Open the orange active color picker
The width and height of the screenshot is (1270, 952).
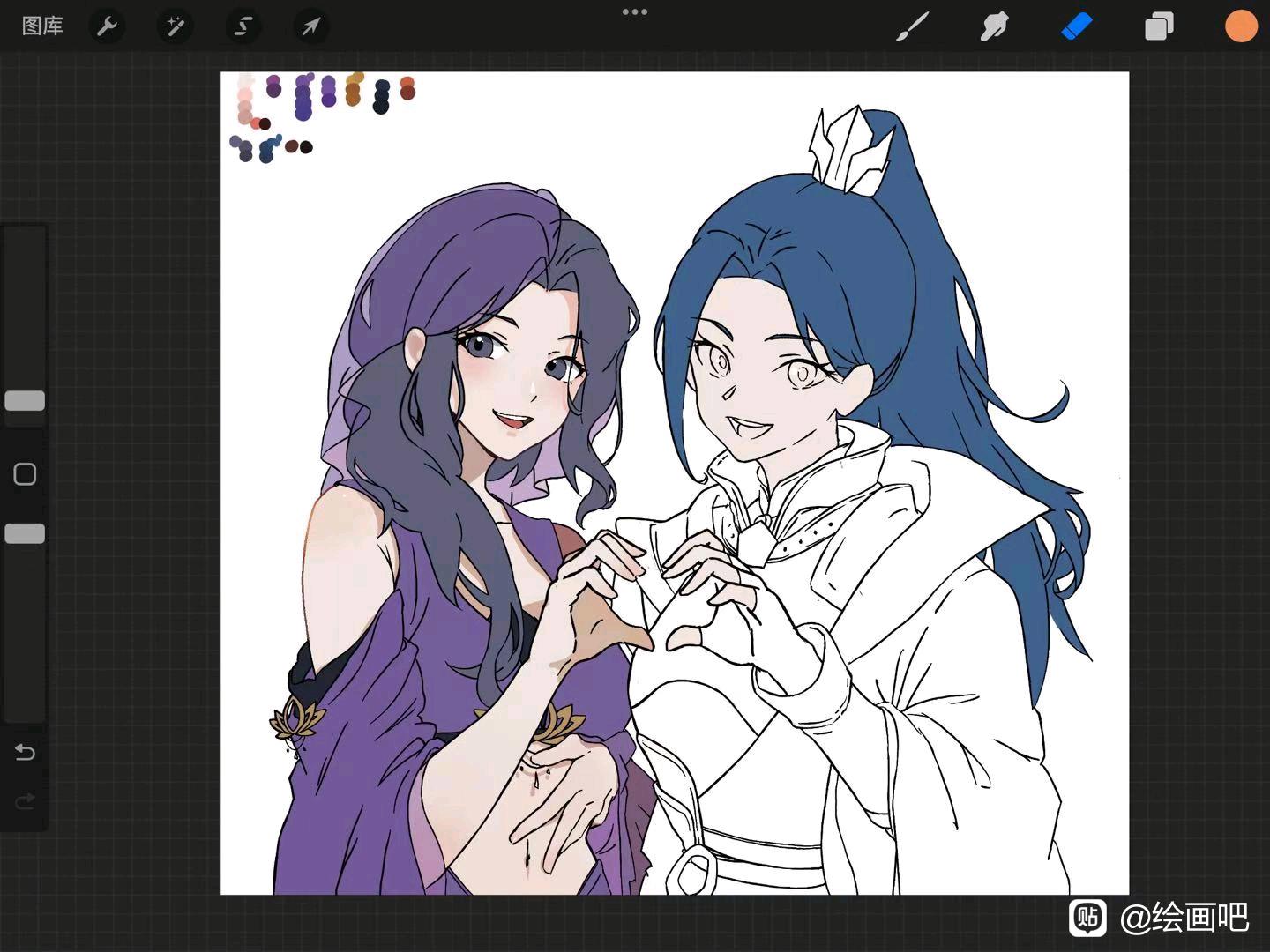[x=1241, y=26]
